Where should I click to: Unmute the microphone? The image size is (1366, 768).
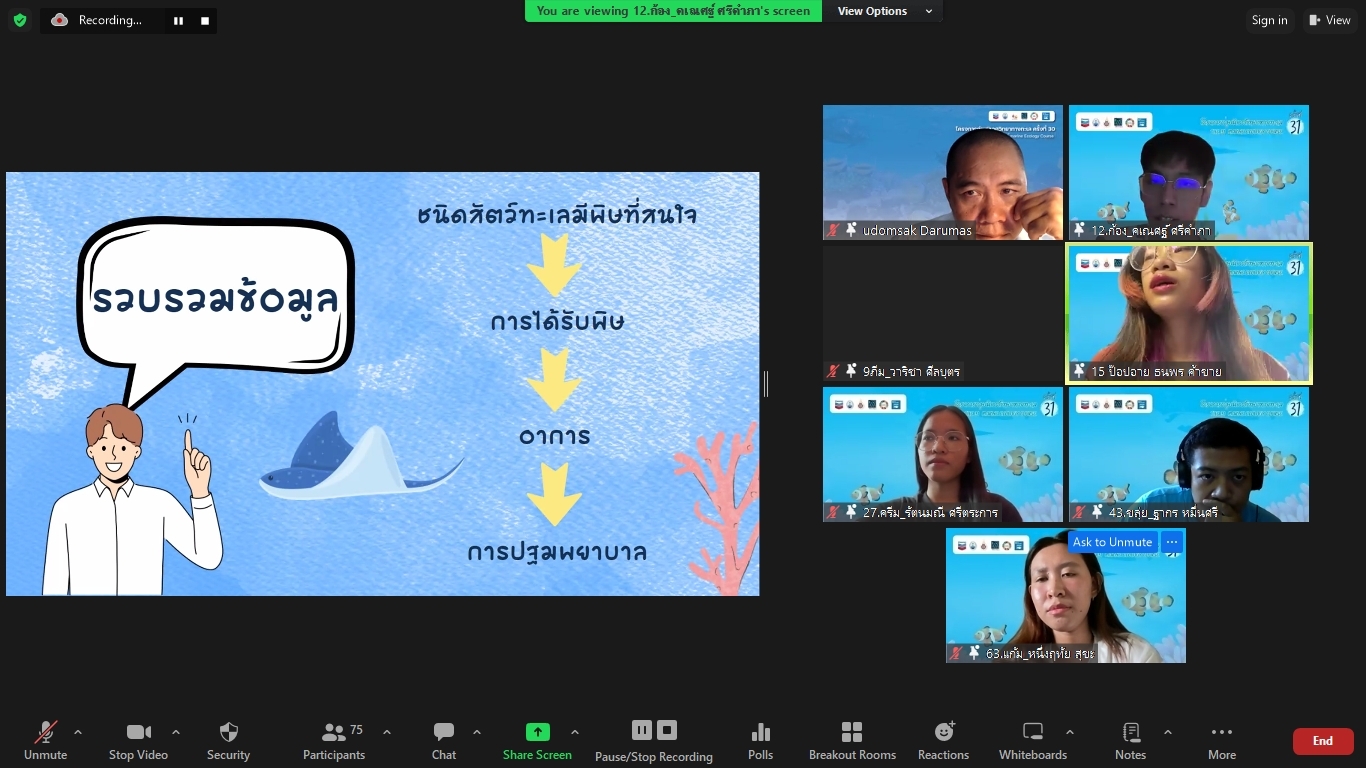point(46,740)
